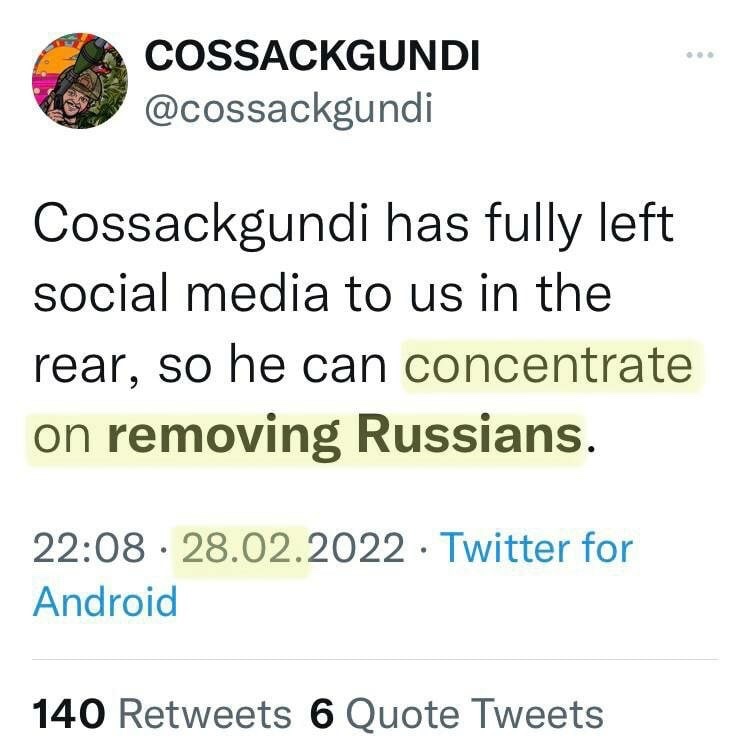750x750 pixels.
Task: Click the 22:08 tweet timestamp
Action: [x=90, y=549]
